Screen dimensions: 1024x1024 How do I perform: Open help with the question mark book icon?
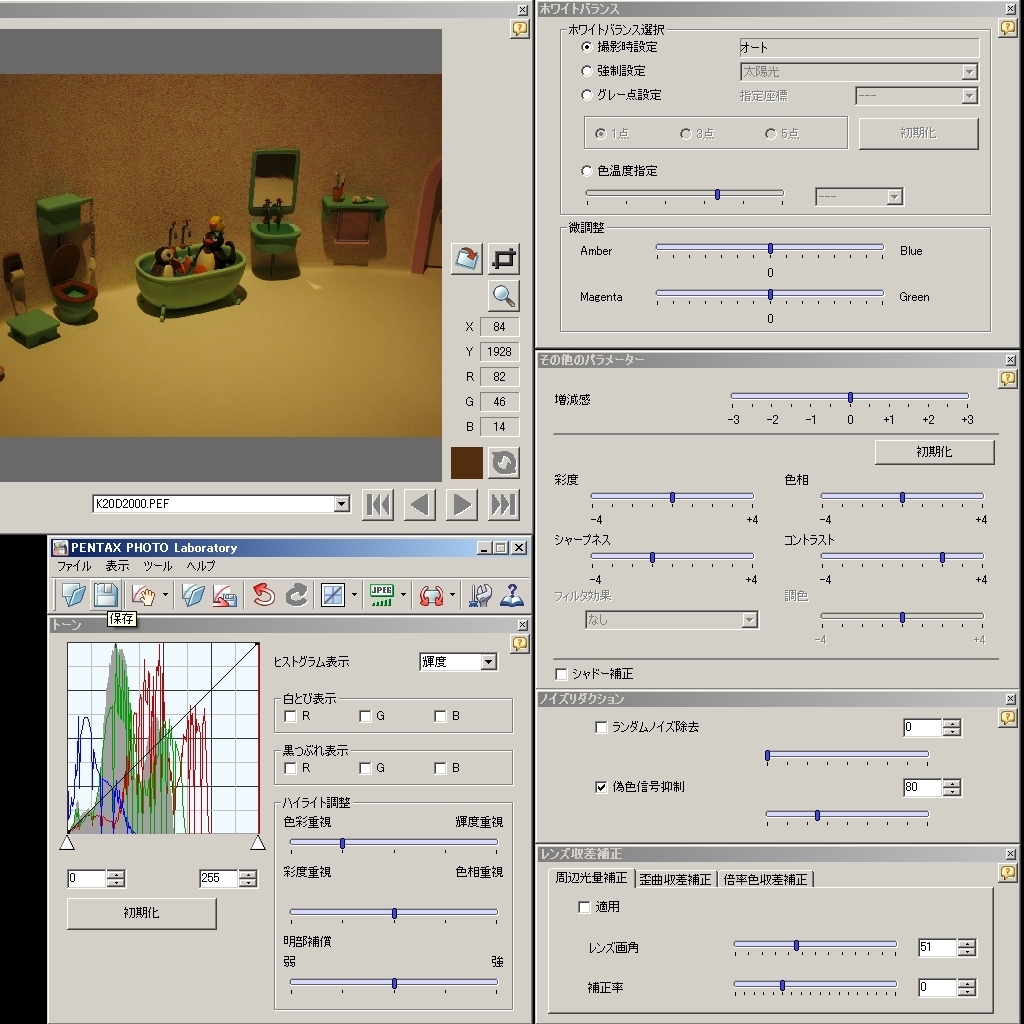(x=512, y=595)
